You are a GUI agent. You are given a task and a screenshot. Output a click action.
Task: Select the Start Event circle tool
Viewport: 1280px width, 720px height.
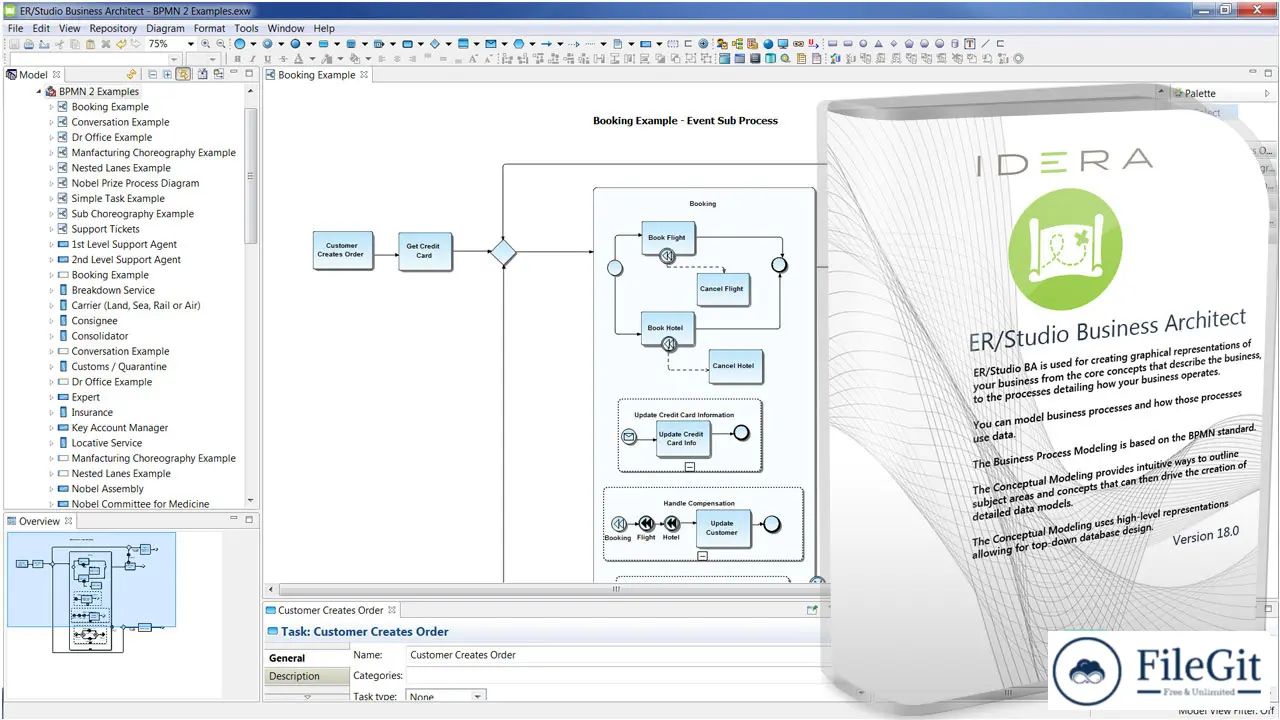point(240,44)
